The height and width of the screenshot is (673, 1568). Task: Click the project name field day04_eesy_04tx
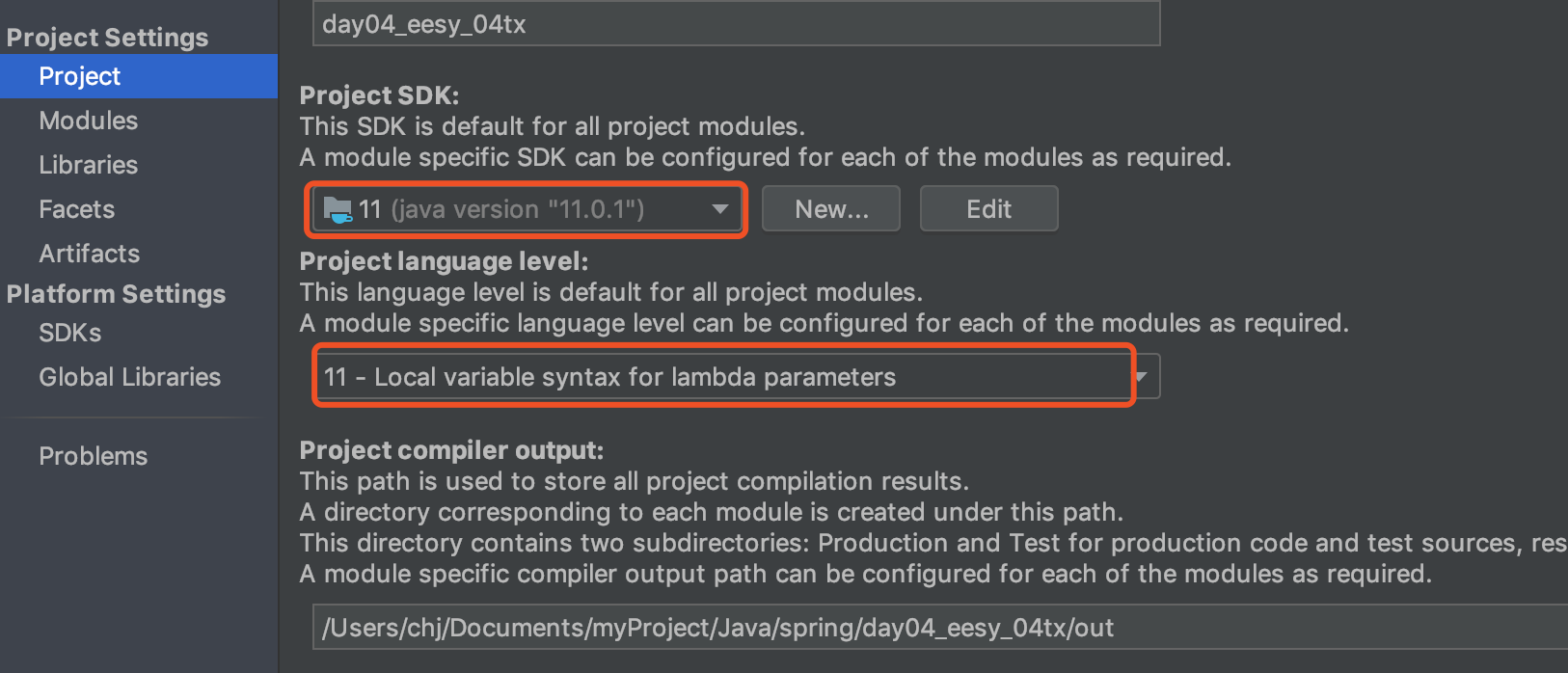tap(735, 24)
